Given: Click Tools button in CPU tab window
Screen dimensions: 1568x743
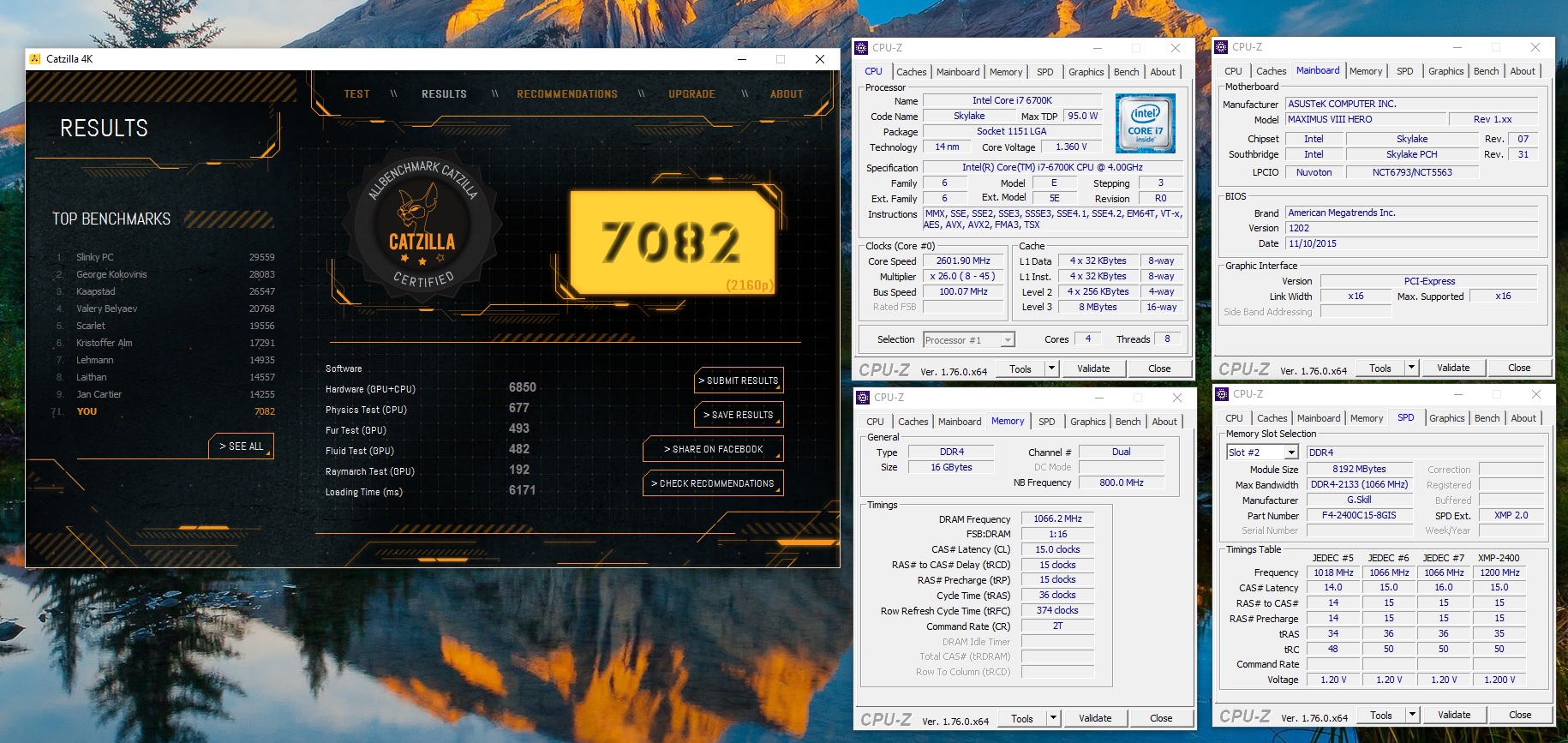Looking at the screenshot, I should click(x=1020, y=369).
